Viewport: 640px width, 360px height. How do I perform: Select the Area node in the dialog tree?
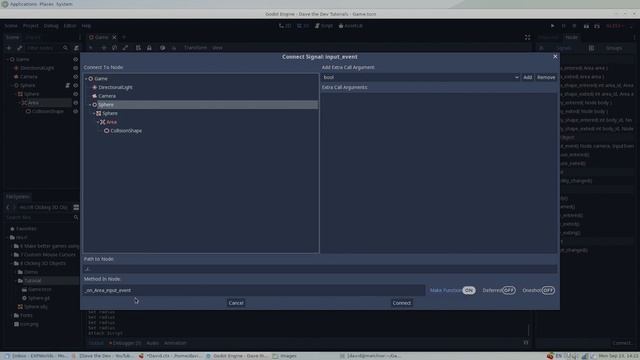coord(111,122)
